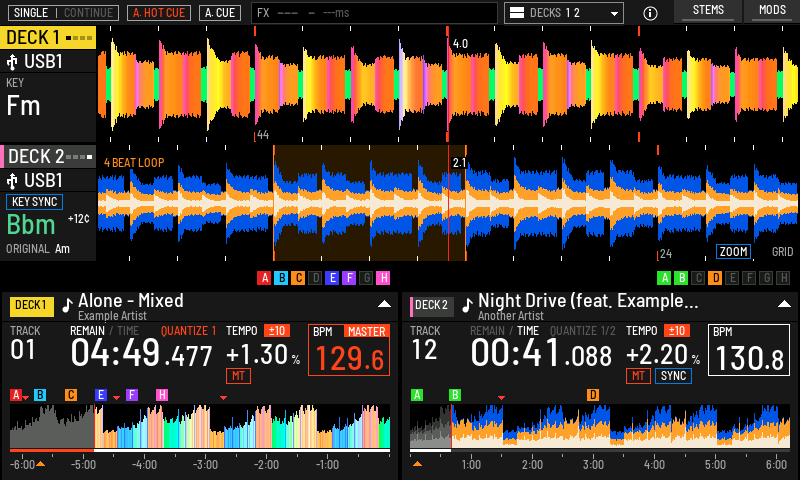Toggle Deck 1 MT master tempo
Screen dimensions: 800x480
pyautogui.click(x=238, y=376)
